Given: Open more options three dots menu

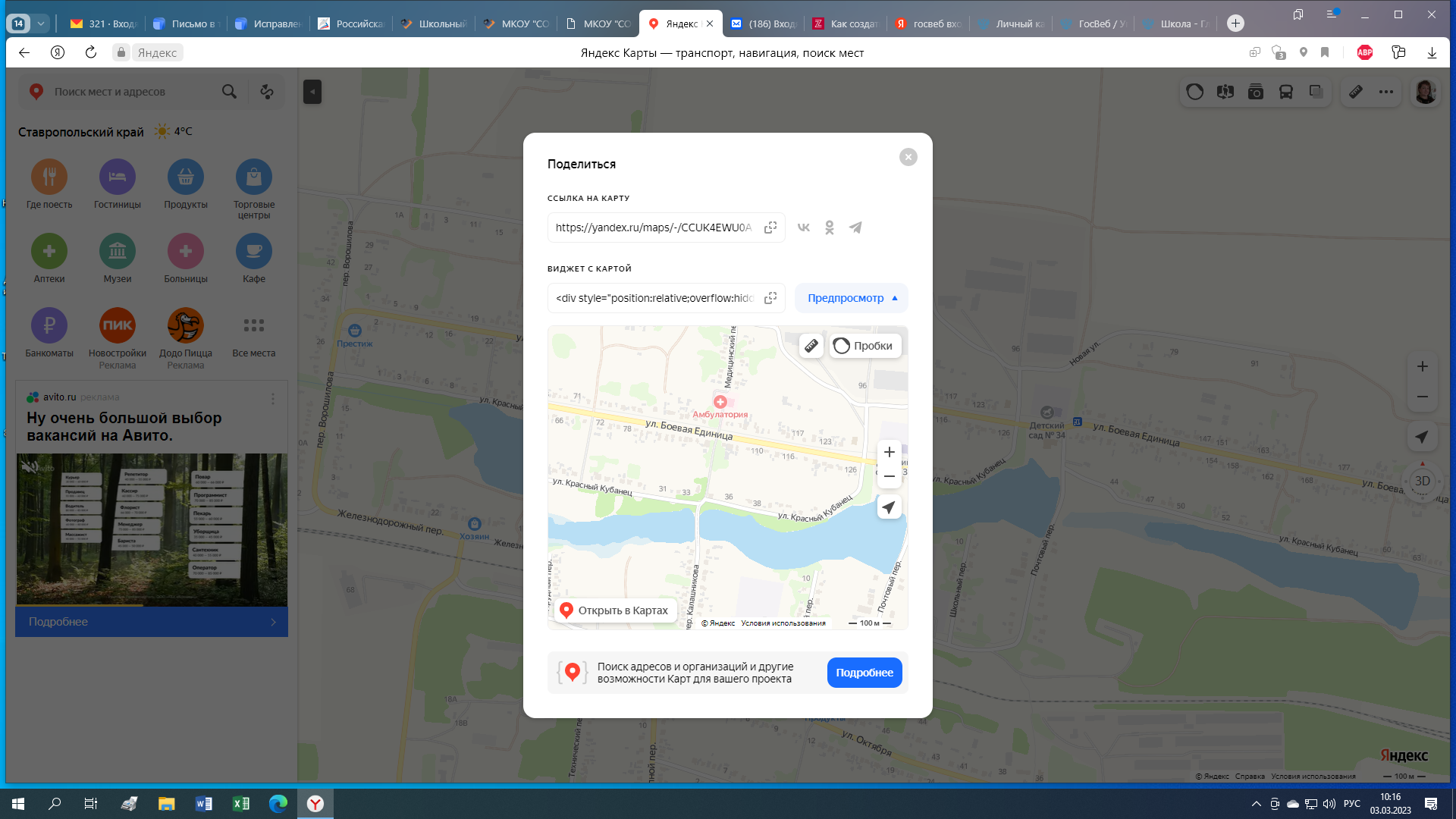Looking at the screenshot, I should coord(1386,92).
